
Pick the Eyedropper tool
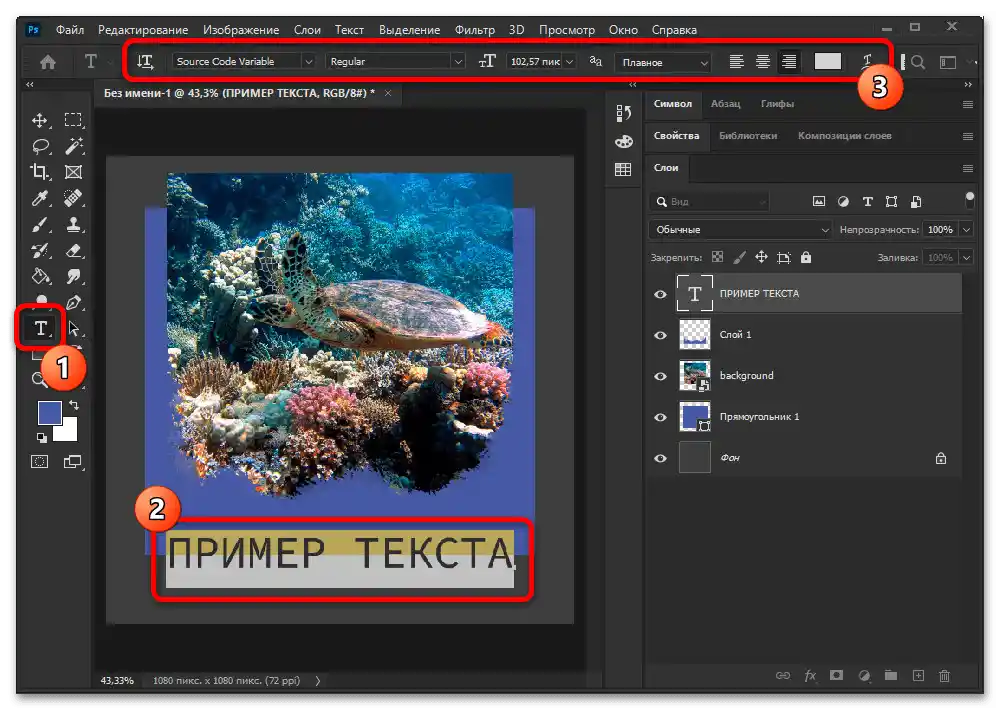(40, 198)
